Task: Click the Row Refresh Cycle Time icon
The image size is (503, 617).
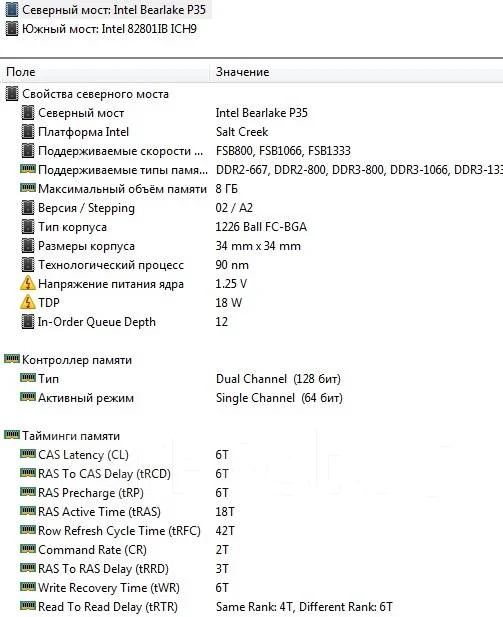Action: point(28,530)
